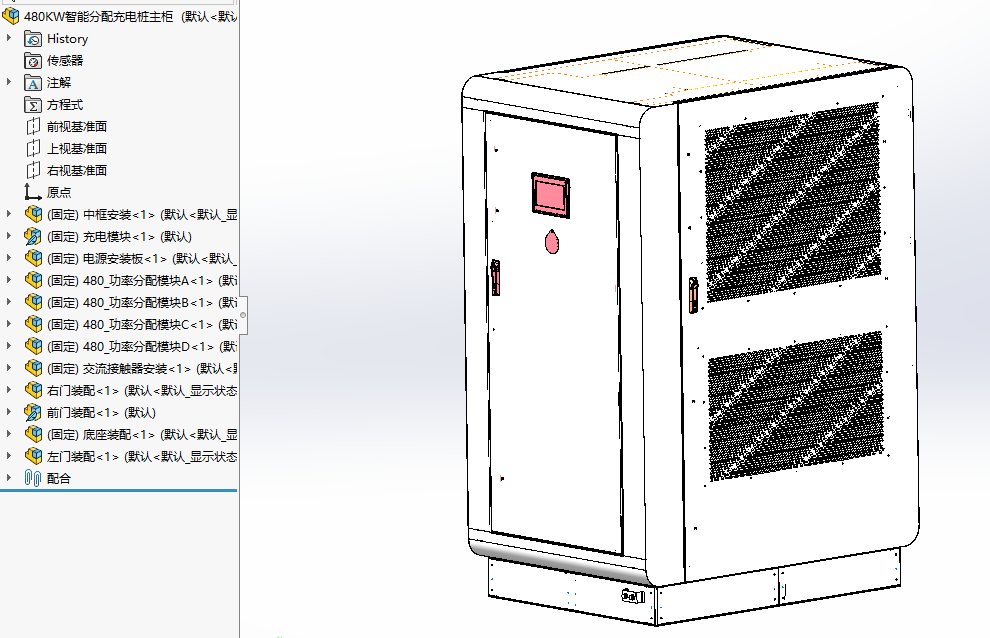Click the 配合 mates paperclip icon

[x=33, y=478]
